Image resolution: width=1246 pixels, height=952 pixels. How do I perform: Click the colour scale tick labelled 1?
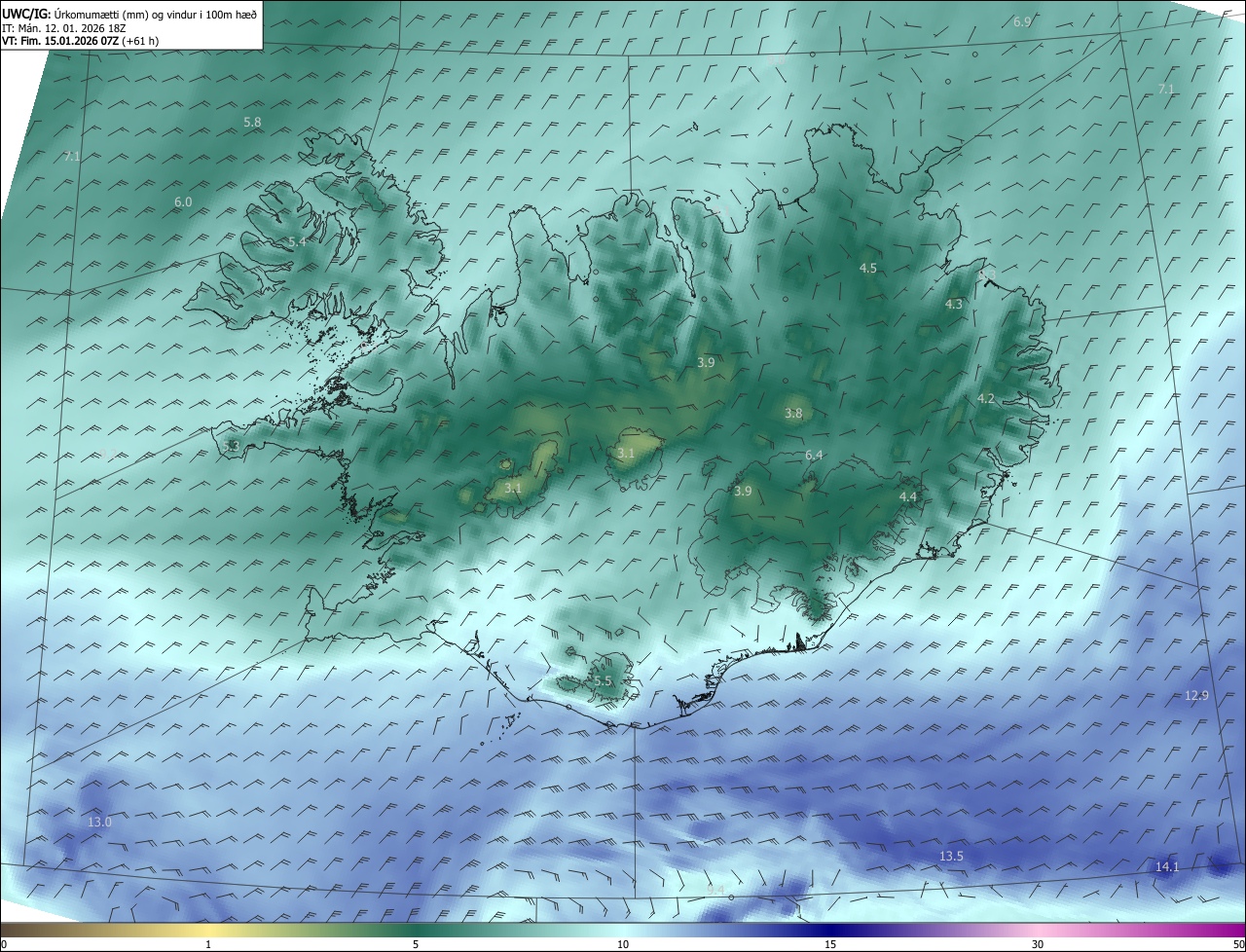208,944
